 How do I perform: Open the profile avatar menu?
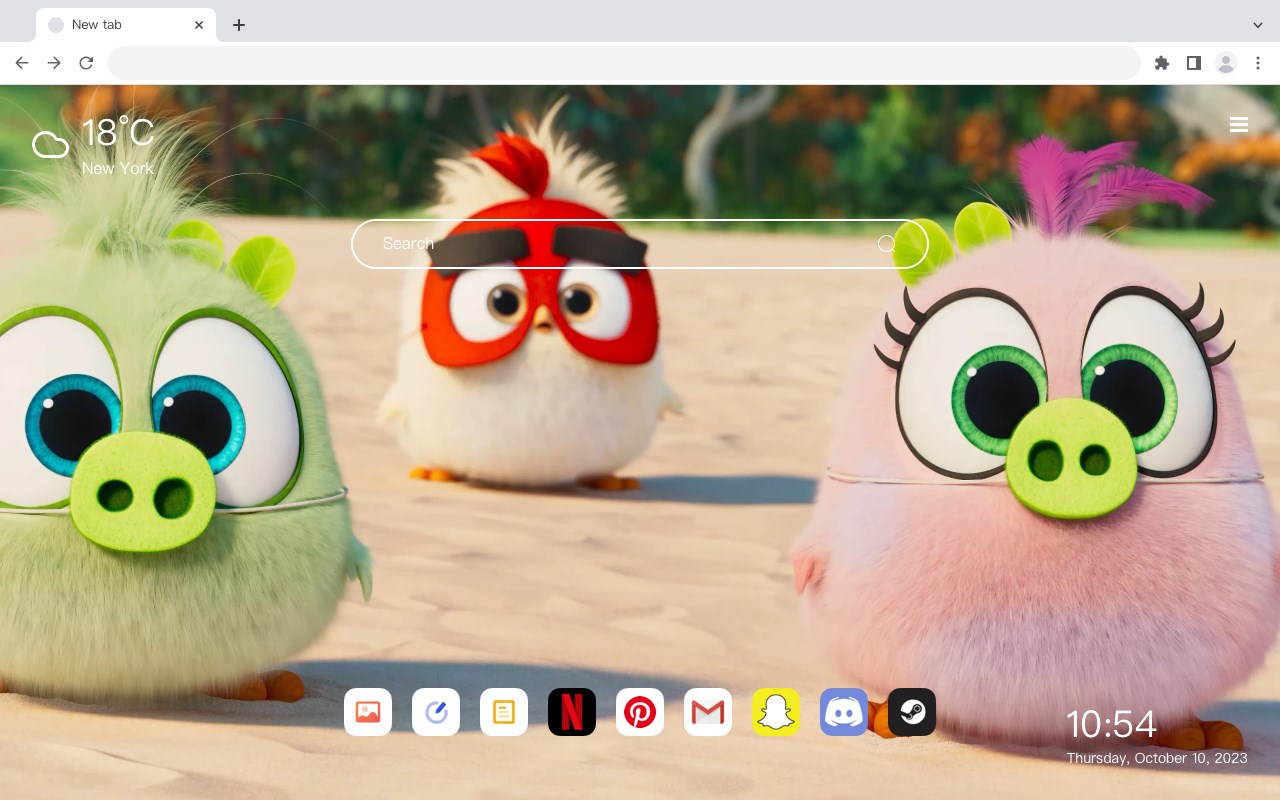[x=1226, y=63]
